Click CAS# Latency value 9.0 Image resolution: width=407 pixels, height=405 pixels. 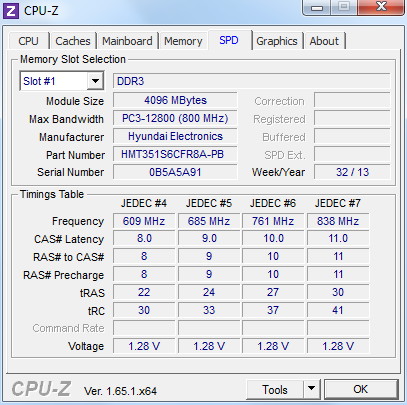point(209,239)
